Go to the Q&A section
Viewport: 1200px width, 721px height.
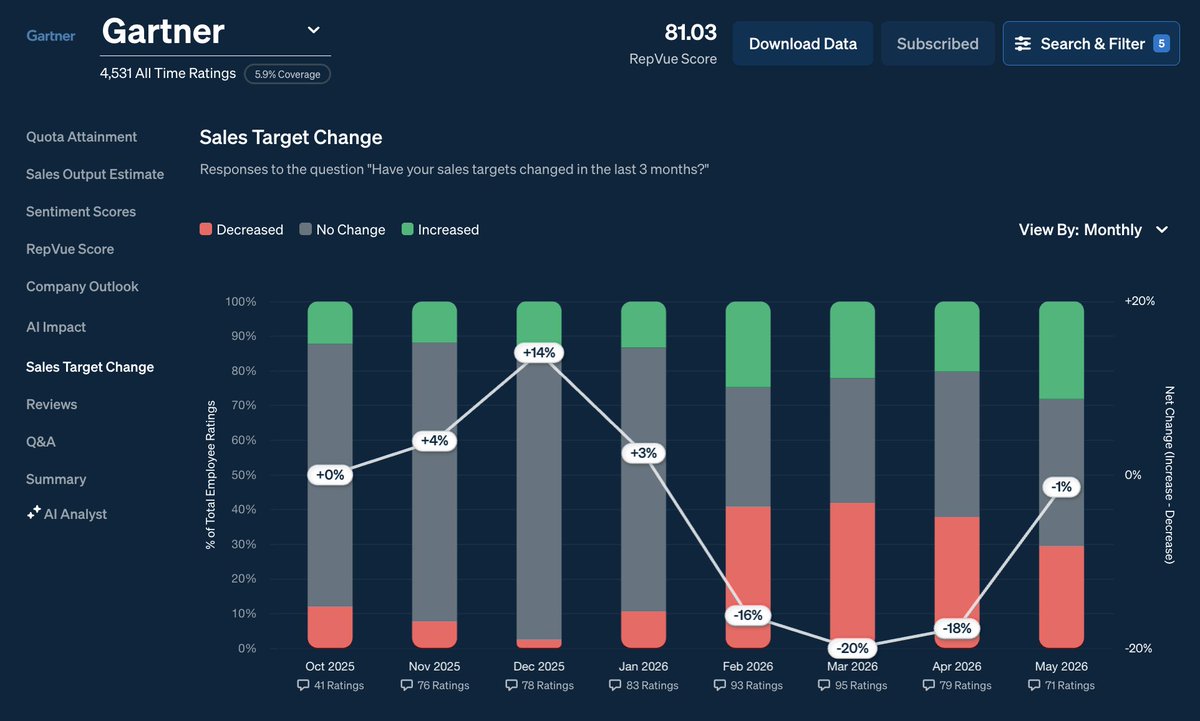tap(41, 441)
